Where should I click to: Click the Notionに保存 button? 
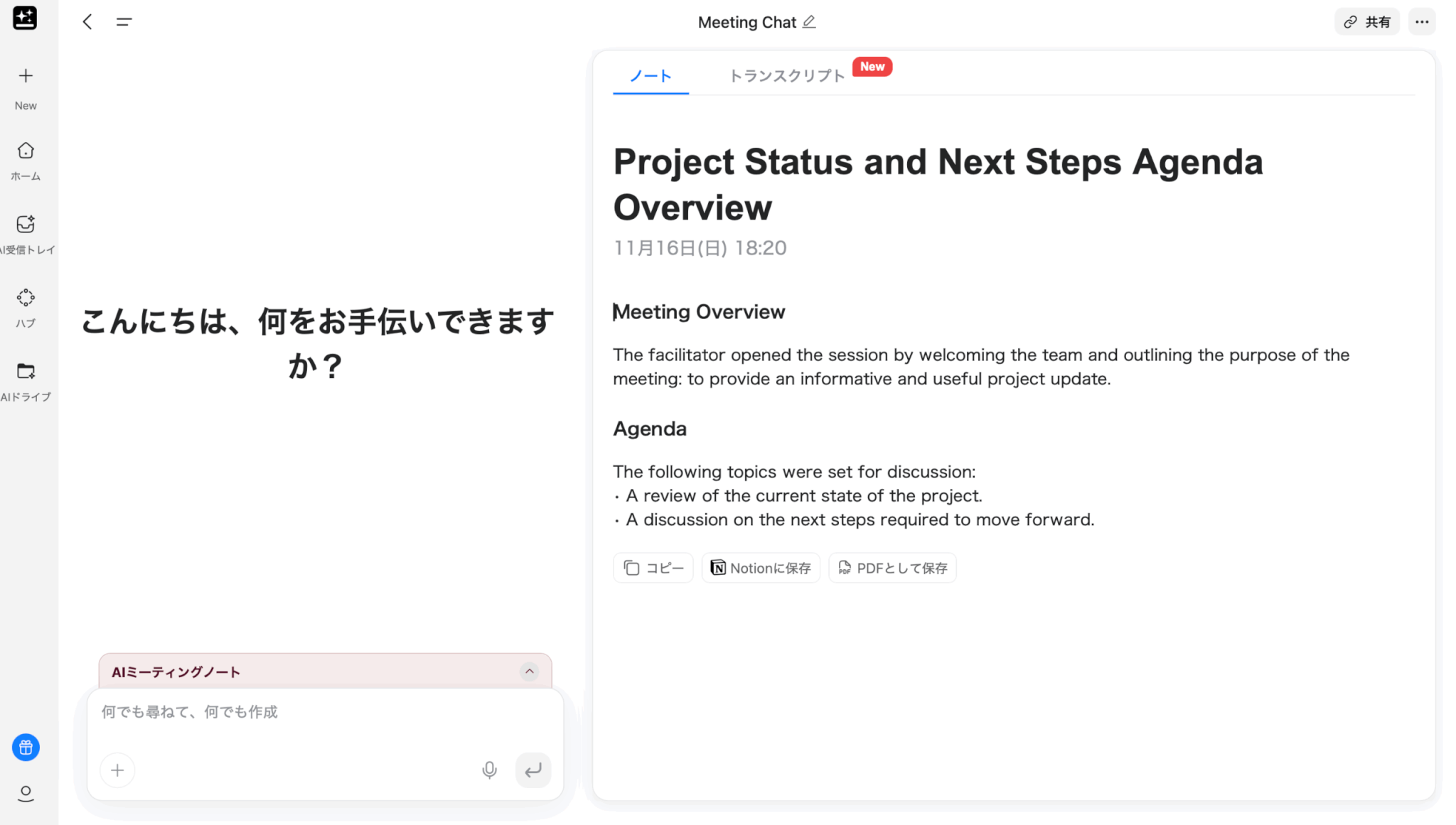coord(761,568)
